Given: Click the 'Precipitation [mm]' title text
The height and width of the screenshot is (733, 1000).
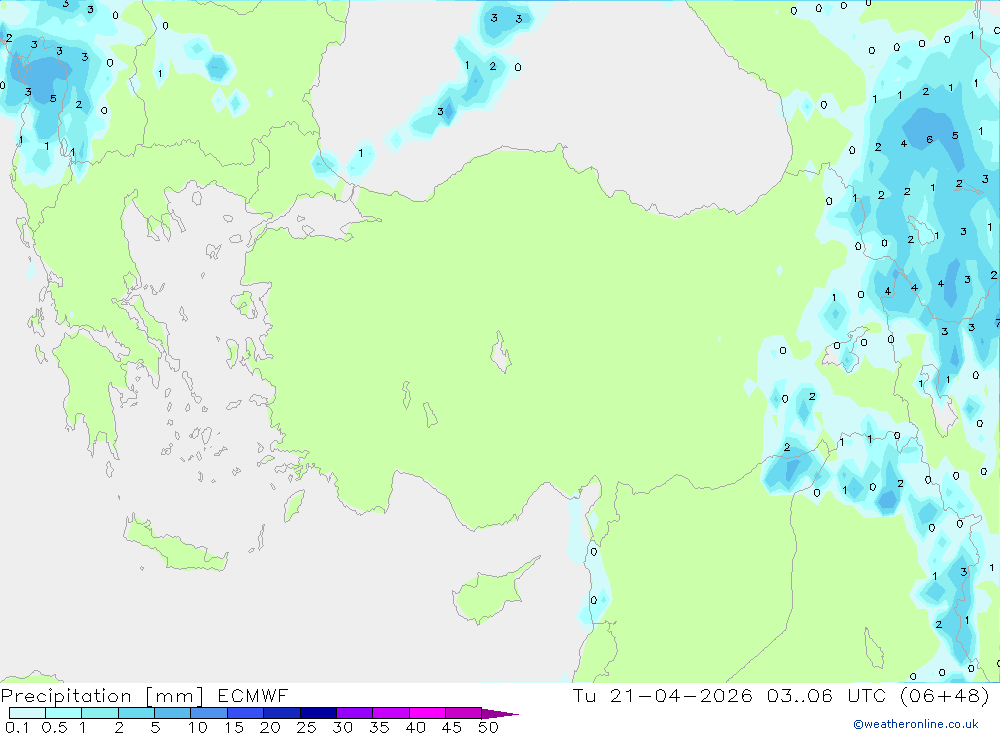Looking at the screenshot, I should (102, 696).
